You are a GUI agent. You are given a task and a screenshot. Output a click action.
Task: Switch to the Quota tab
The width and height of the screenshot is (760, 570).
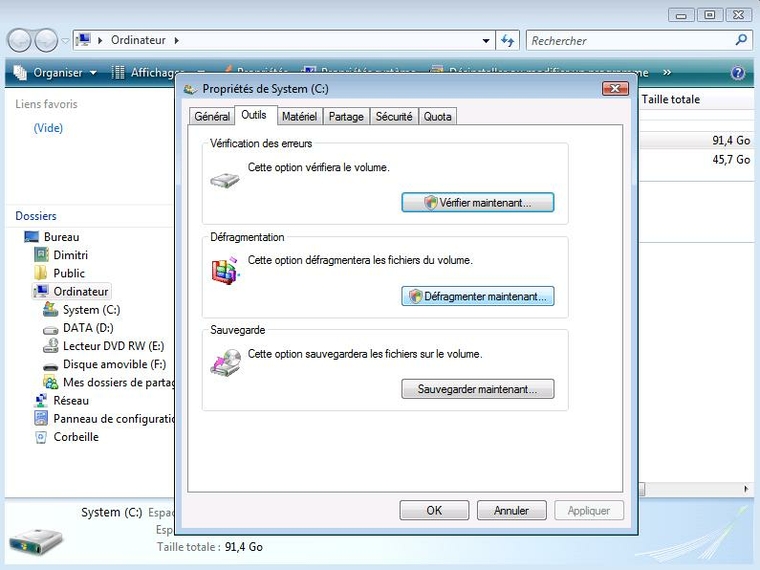(437, 116)
